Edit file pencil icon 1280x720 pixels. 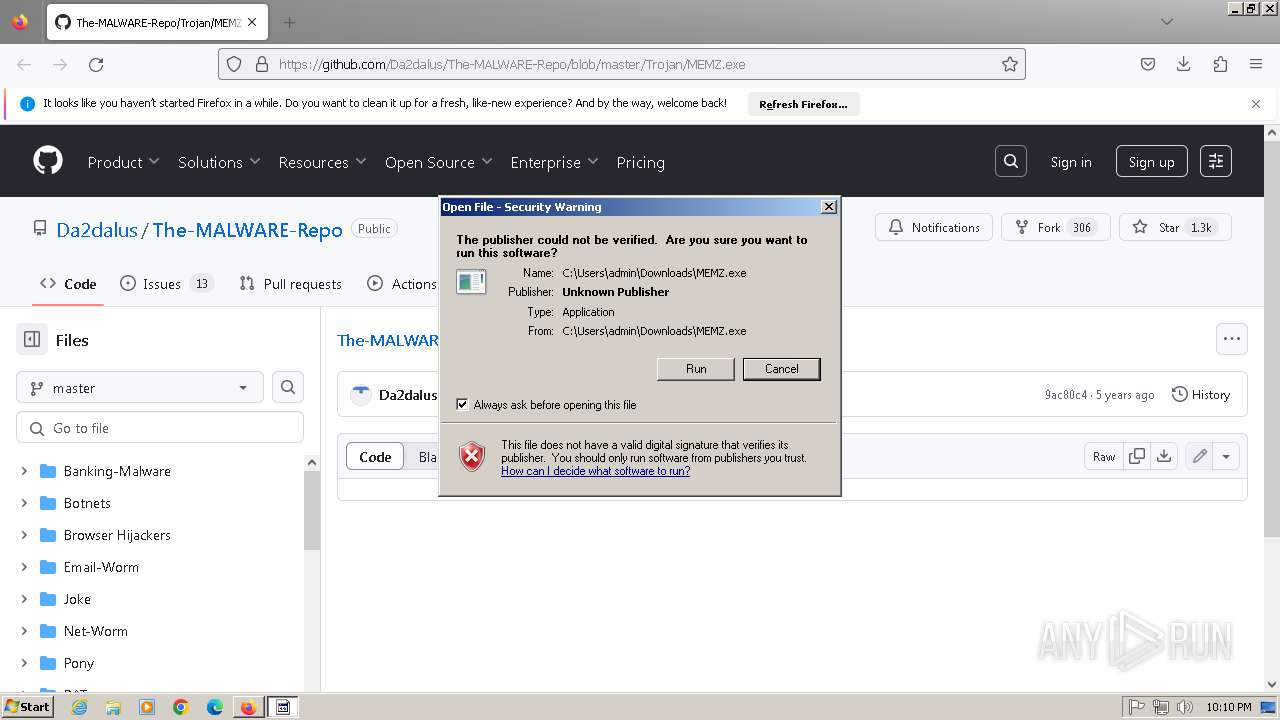pyautogui.click(x=1199, y=456)
